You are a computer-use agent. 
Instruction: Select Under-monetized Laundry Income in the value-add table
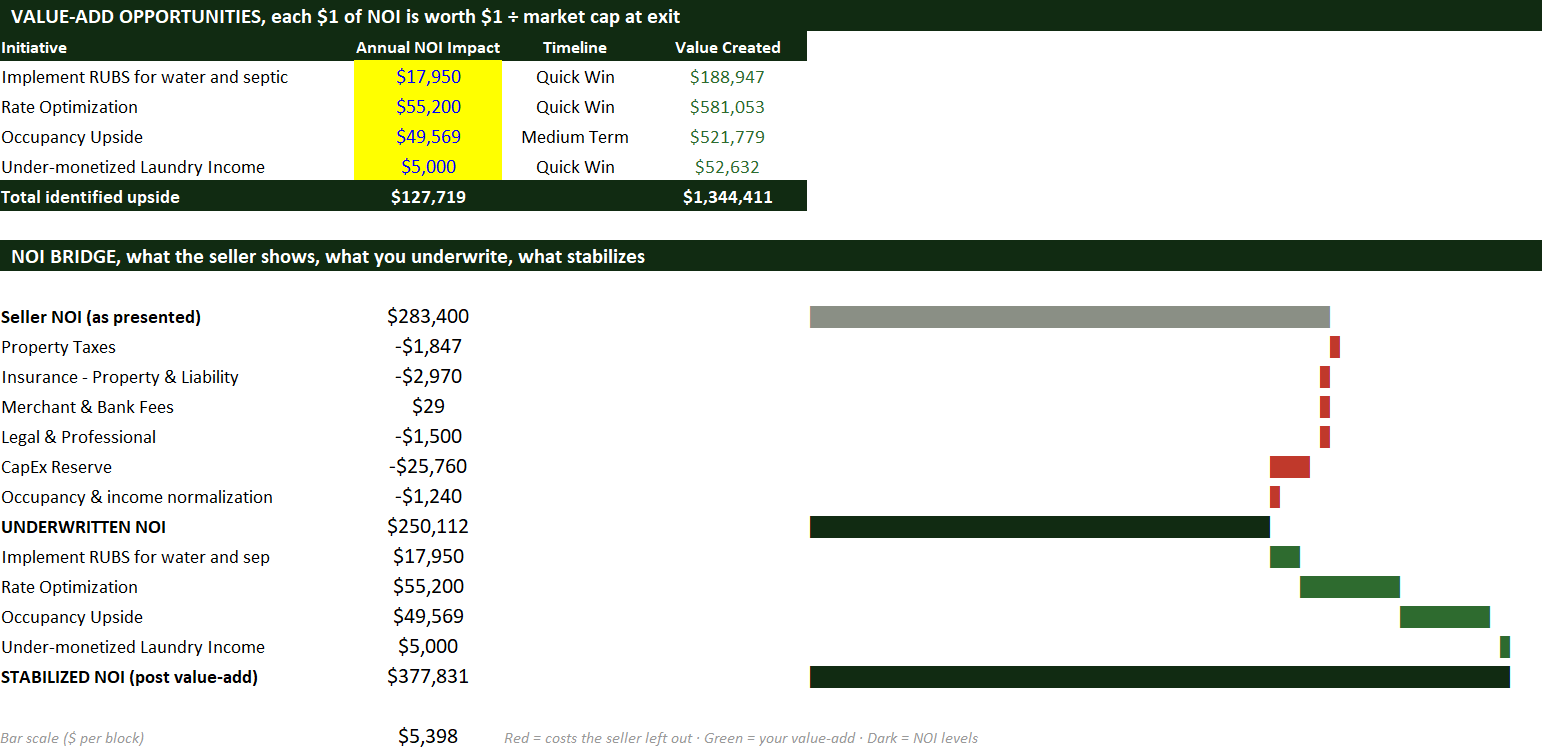(133, 167)
